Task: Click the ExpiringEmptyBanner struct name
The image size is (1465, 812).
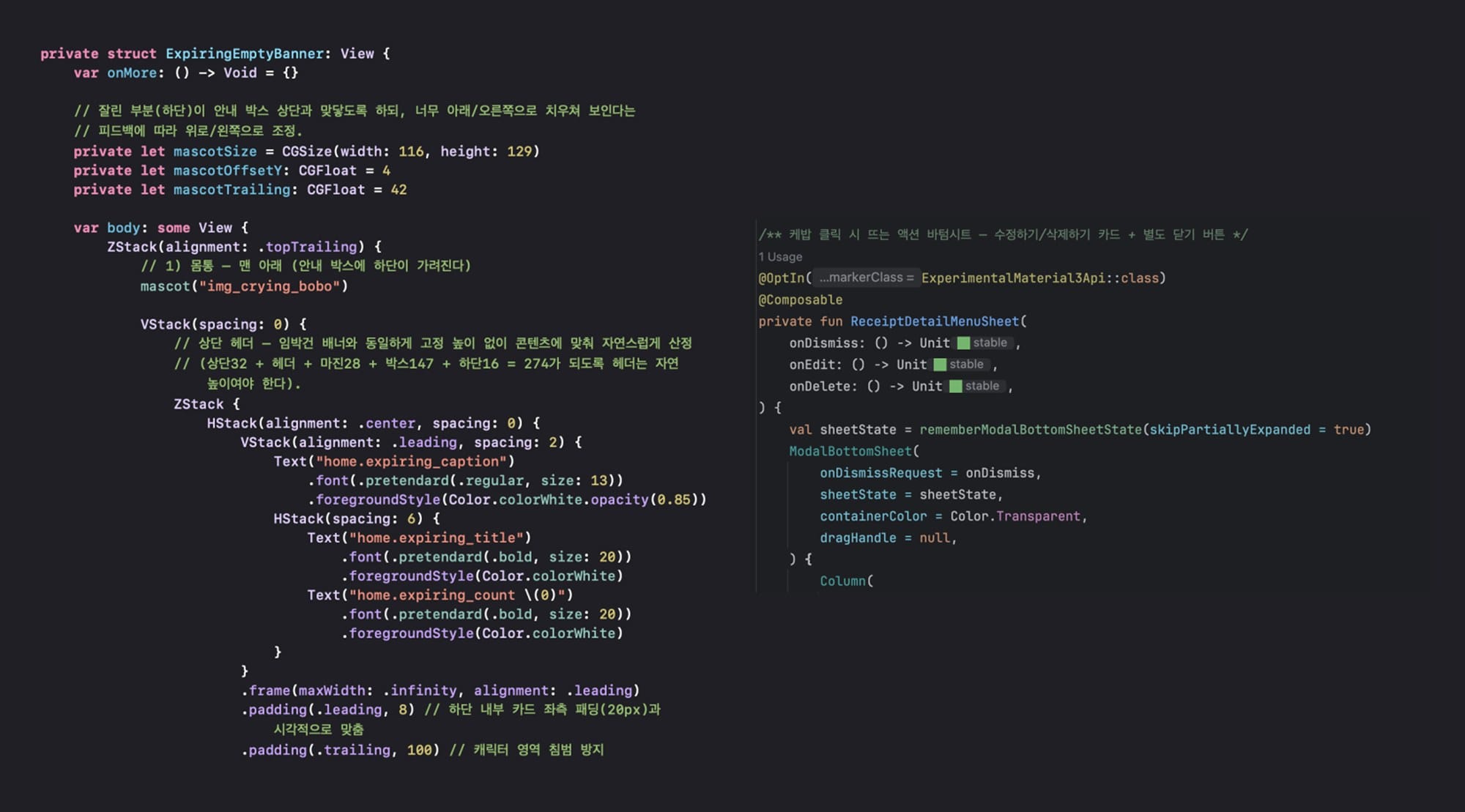Action: (245, 53)
